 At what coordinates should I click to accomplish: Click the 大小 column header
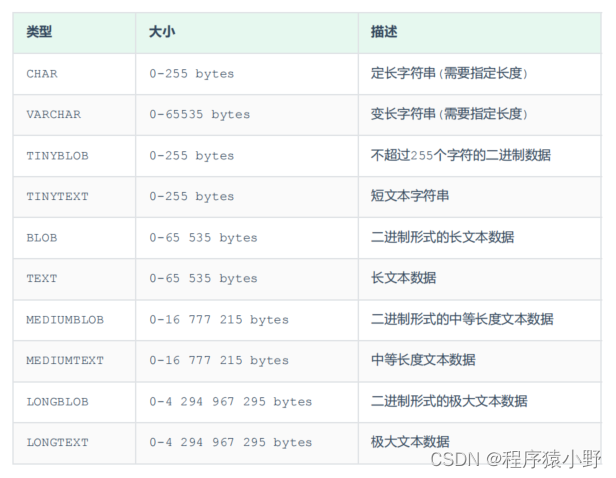162,32
